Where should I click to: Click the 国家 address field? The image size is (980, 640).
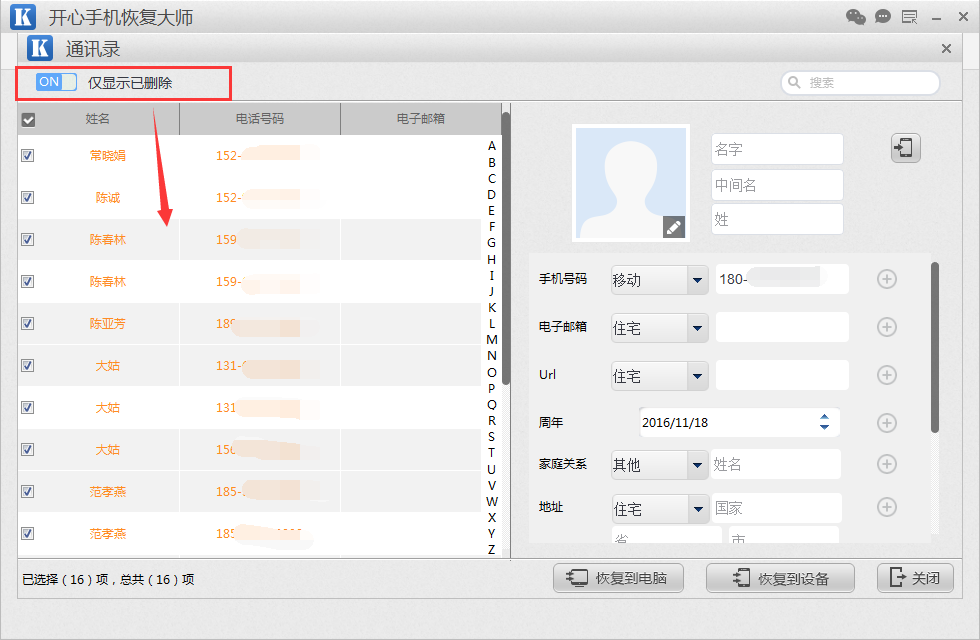777,508
